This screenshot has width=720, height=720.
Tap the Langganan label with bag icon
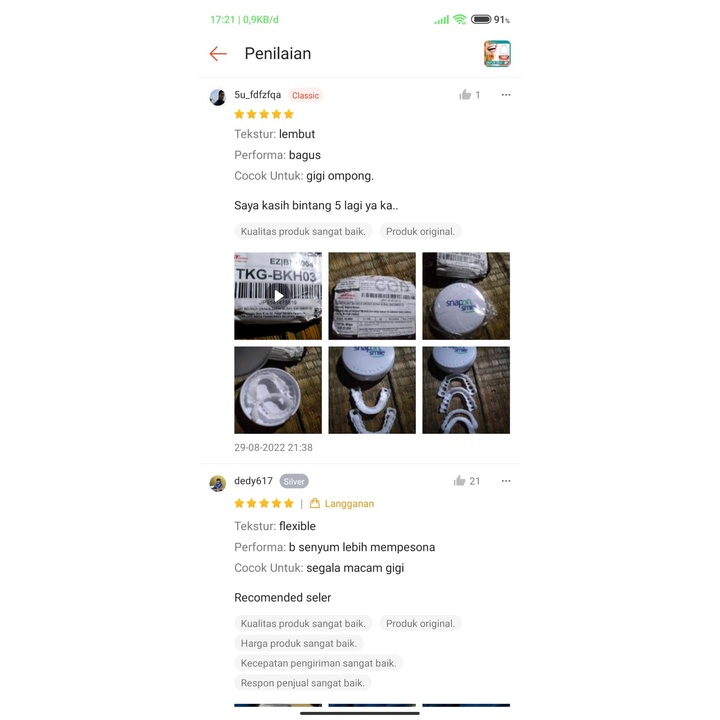pos(342,504)
